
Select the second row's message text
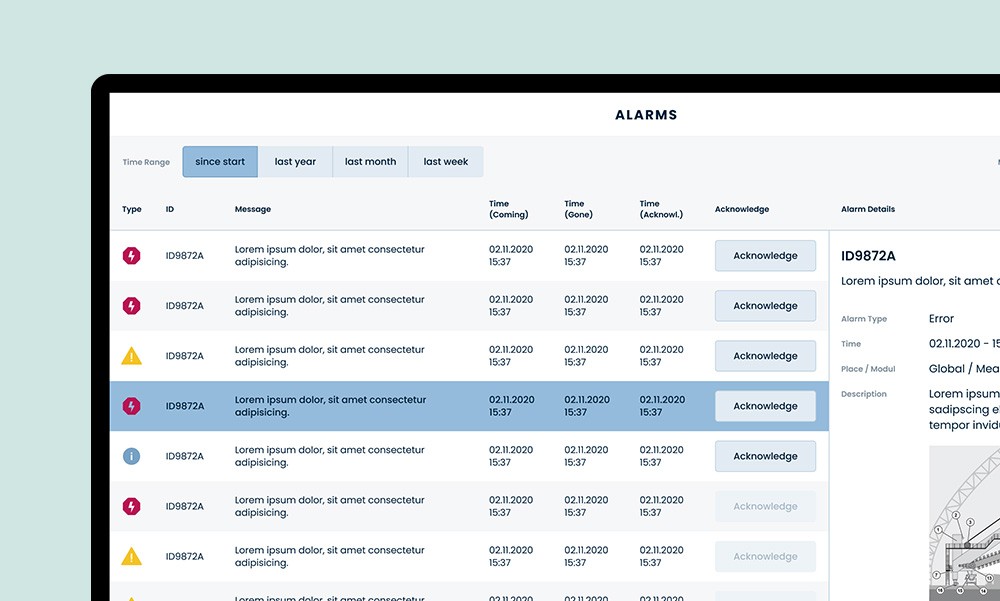pyautogui.click(x=329, y=306)
